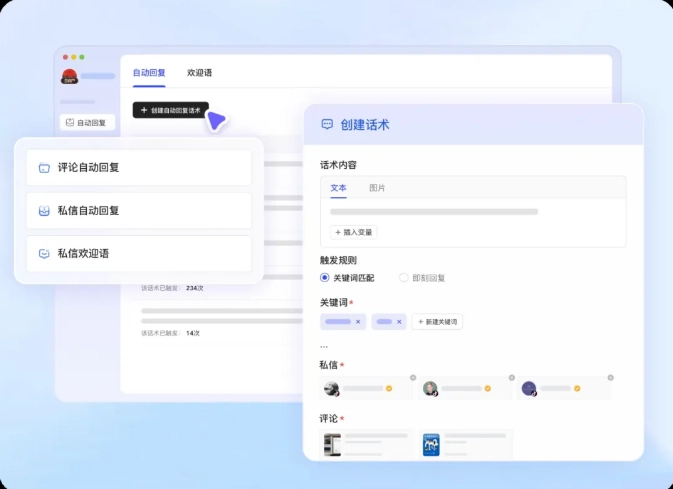
Task: Click the blue book cover comment thumbnail
Action: pos(431,445)
